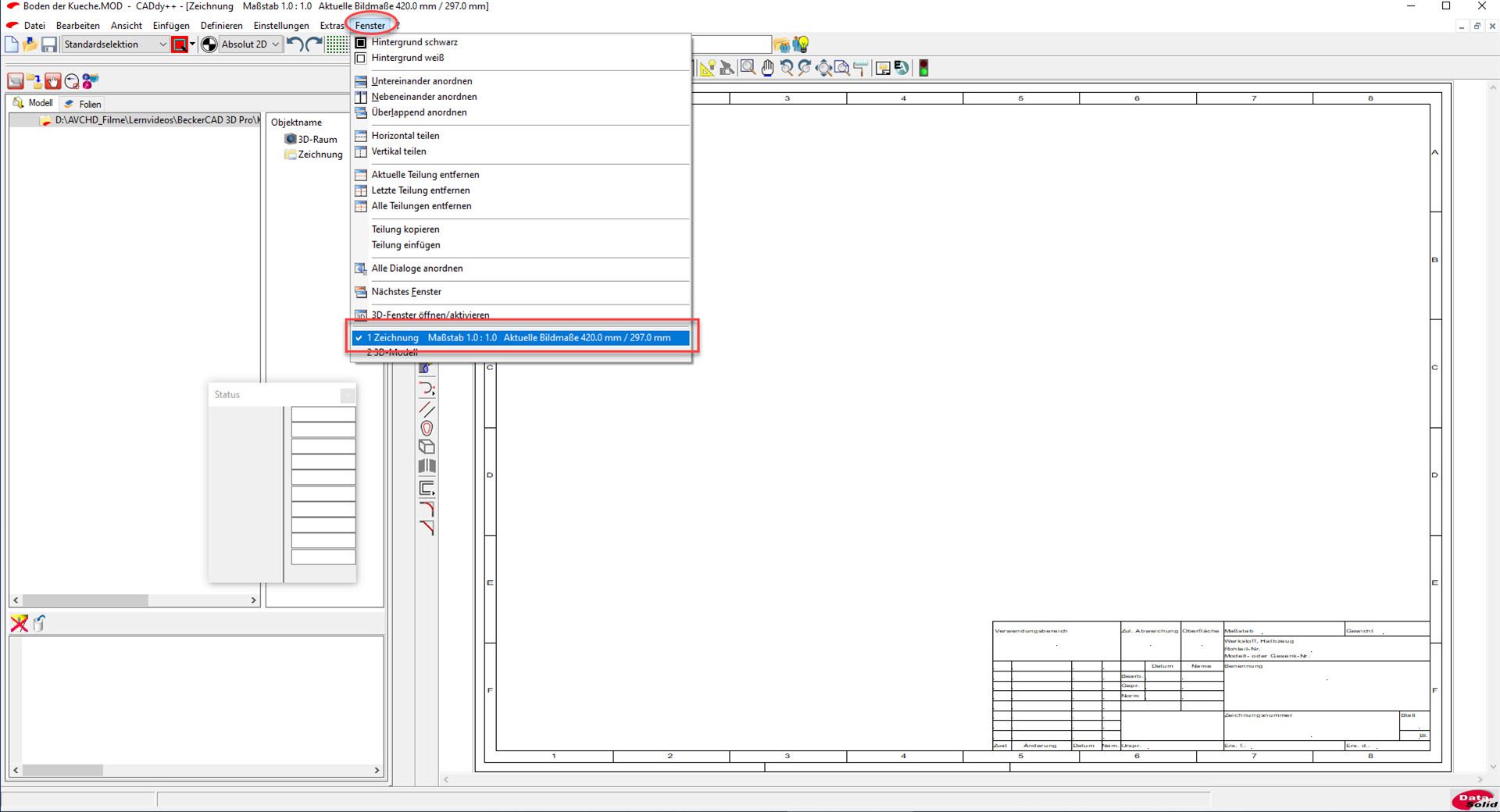The width and height of the screenshot is (1500, 812).
Task: Click 3D-Fenster öffnen/aktivieren
Action: point(520,315)
